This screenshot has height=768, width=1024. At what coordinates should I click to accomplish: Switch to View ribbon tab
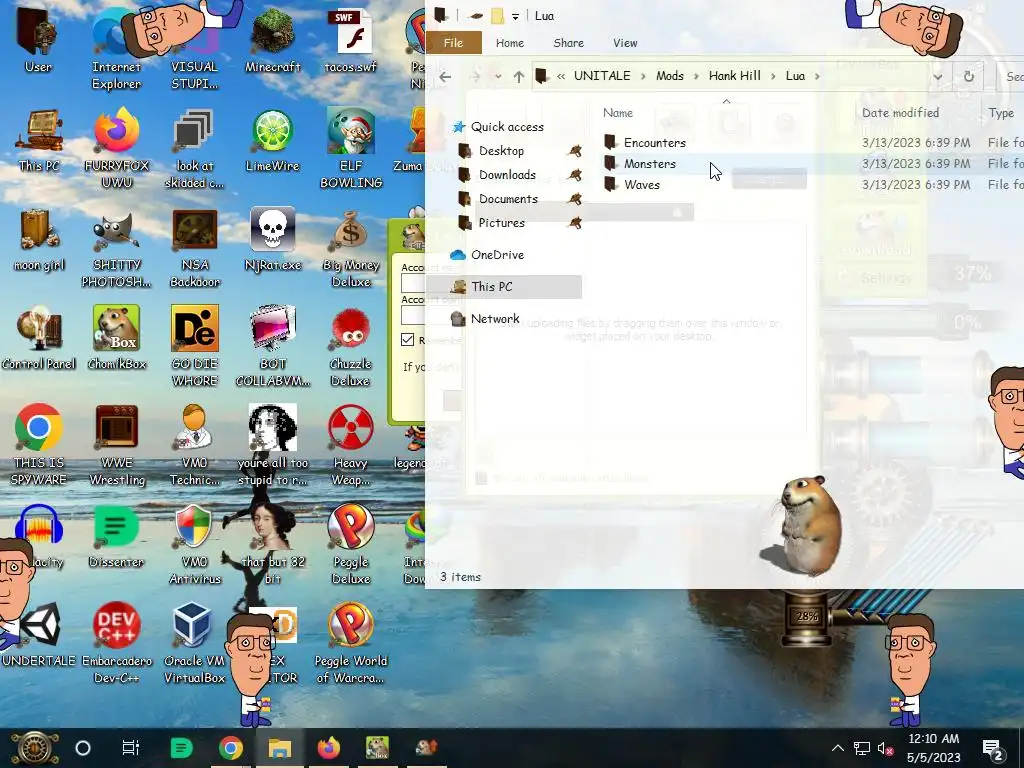[625, 43]
